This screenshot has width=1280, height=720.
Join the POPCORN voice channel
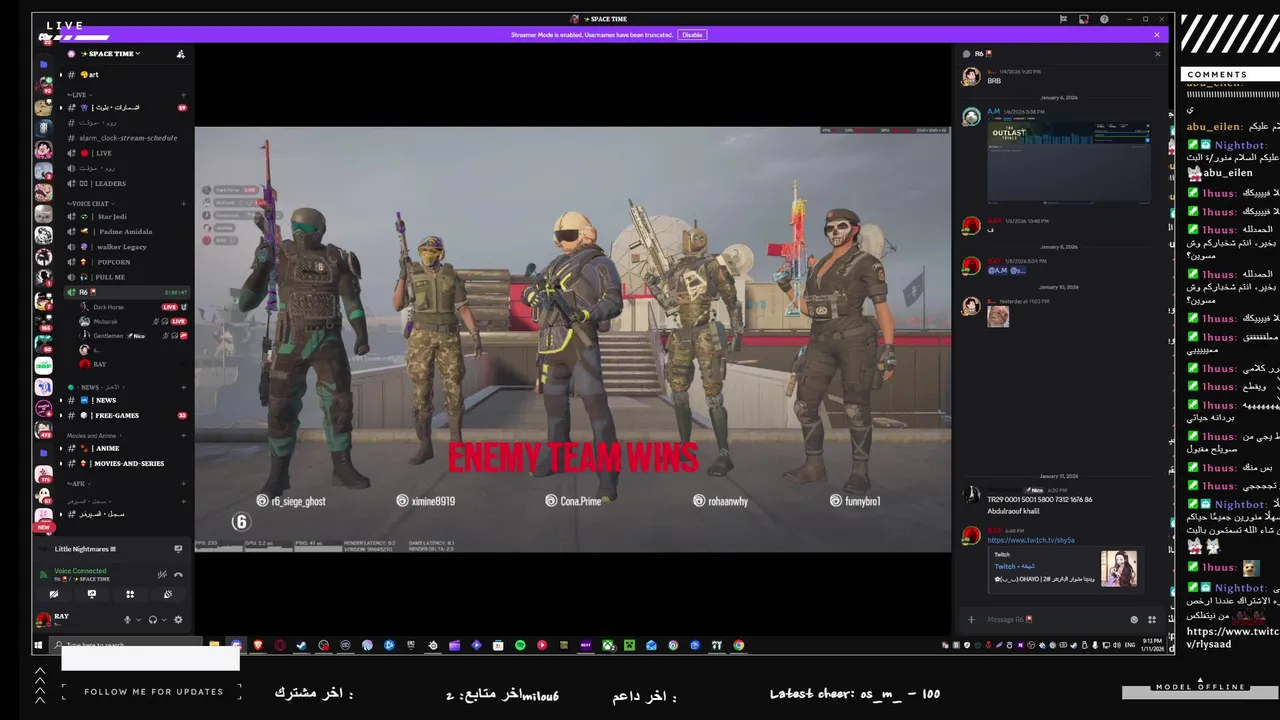125,262
